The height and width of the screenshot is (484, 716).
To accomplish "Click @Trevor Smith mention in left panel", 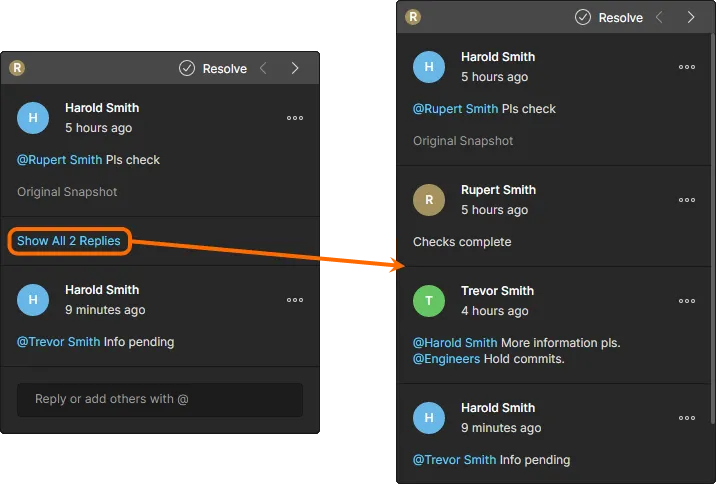I will tap(58, 342).
